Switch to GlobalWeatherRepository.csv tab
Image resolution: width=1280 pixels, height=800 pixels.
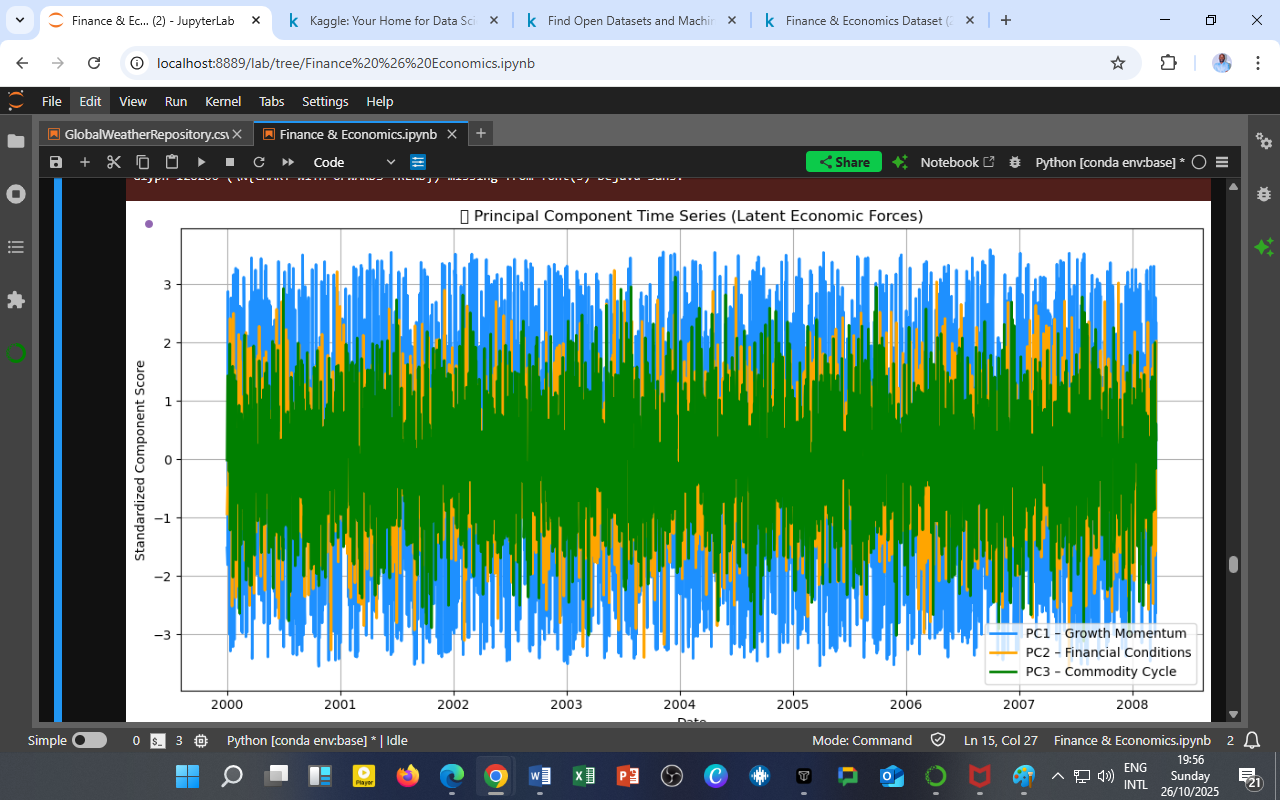[146, 134]
